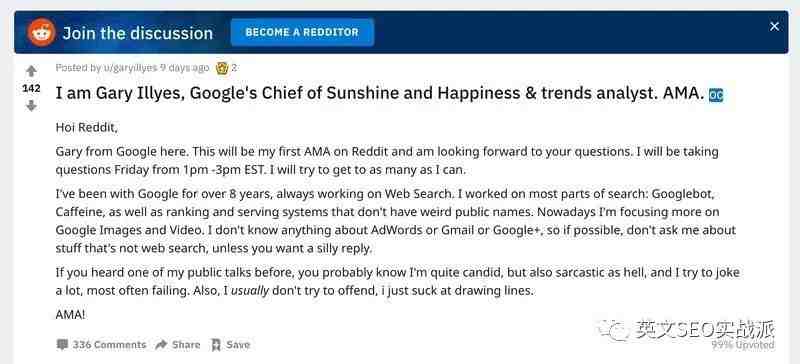Upvote the Gary Illyes AMA post

pyautogui.click(x=31, y=71)
